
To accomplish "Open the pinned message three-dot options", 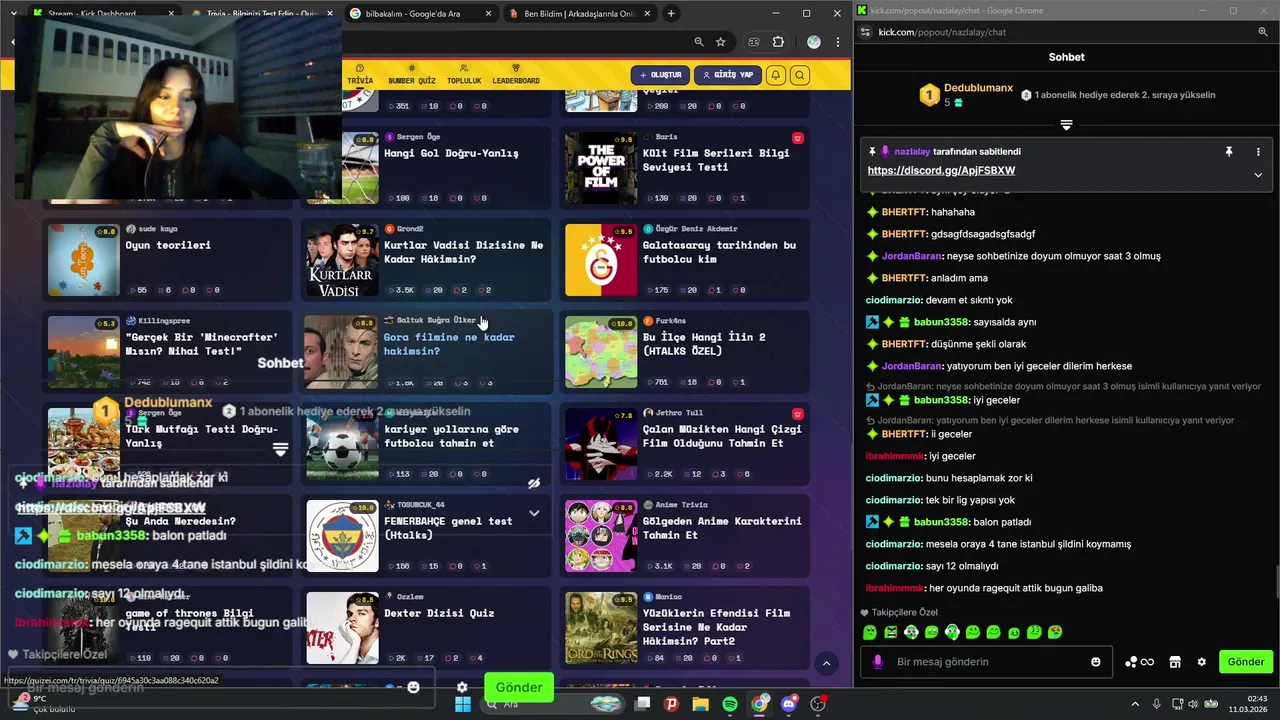I will coord(1258,152).
